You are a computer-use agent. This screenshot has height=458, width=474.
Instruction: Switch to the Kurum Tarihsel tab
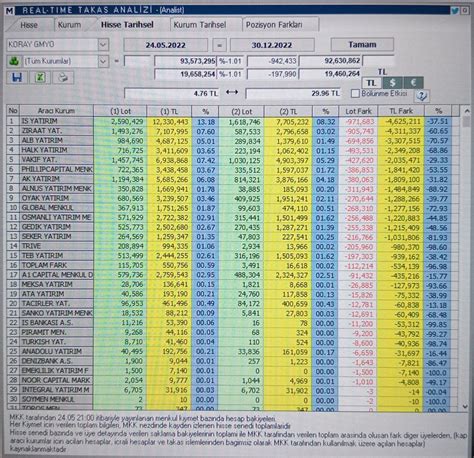click(200, 25)
